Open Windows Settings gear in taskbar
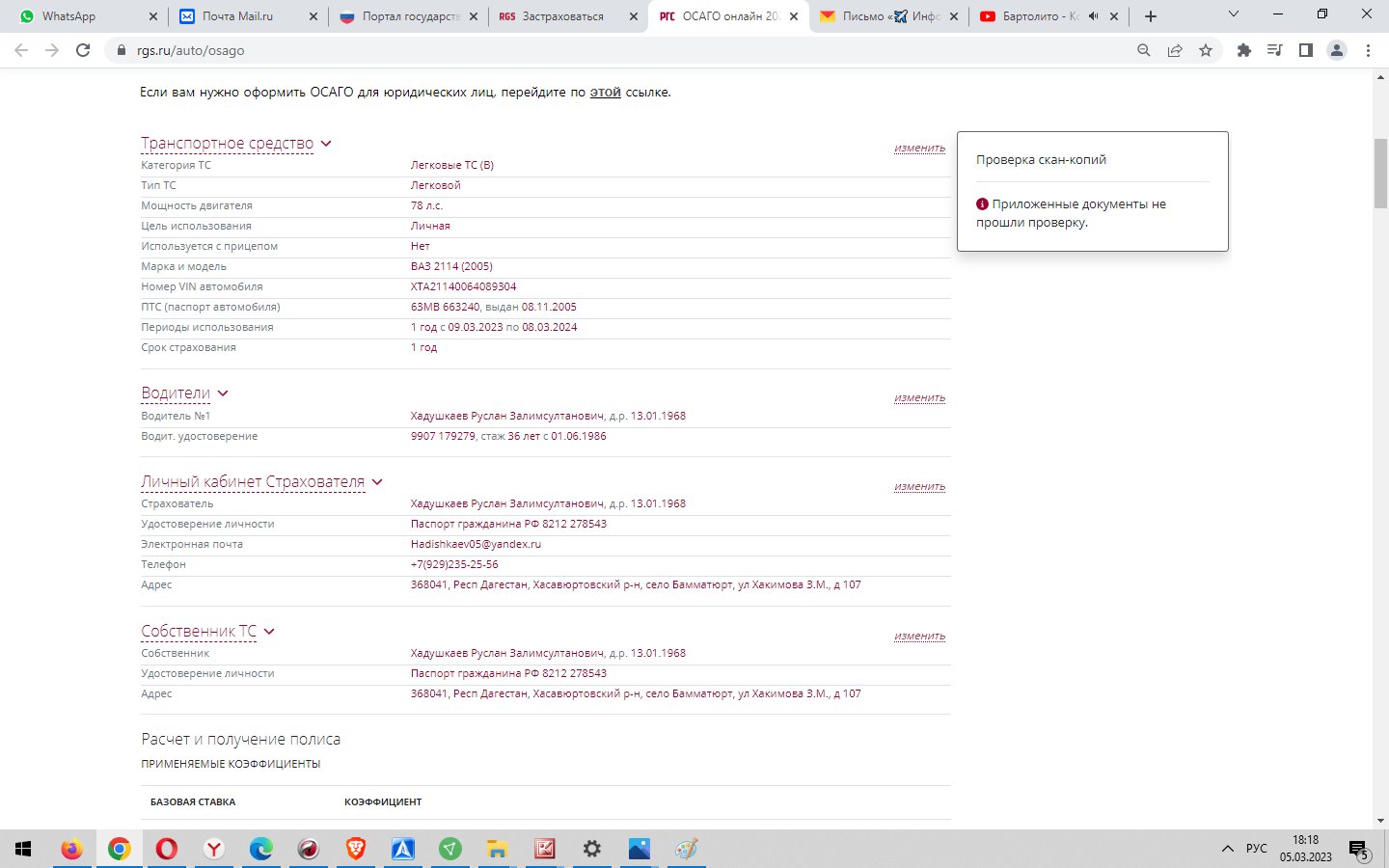Image resolution: width=1389 pixels, height=868 pixels. pos(591,849)
